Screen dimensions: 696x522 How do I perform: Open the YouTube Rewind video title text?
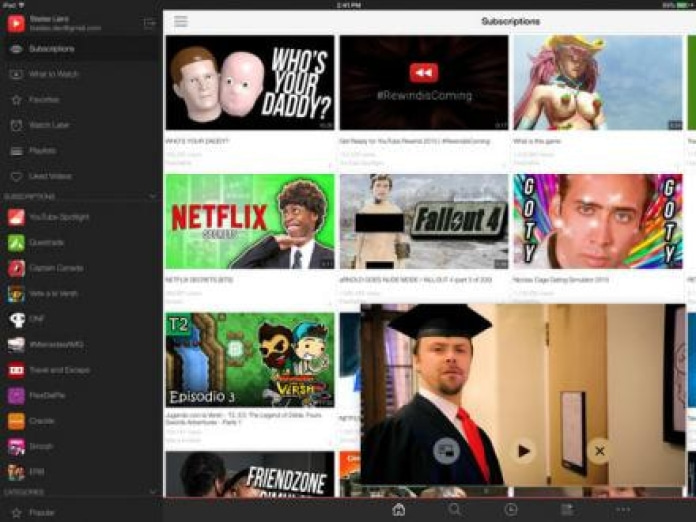pos(415,141)
